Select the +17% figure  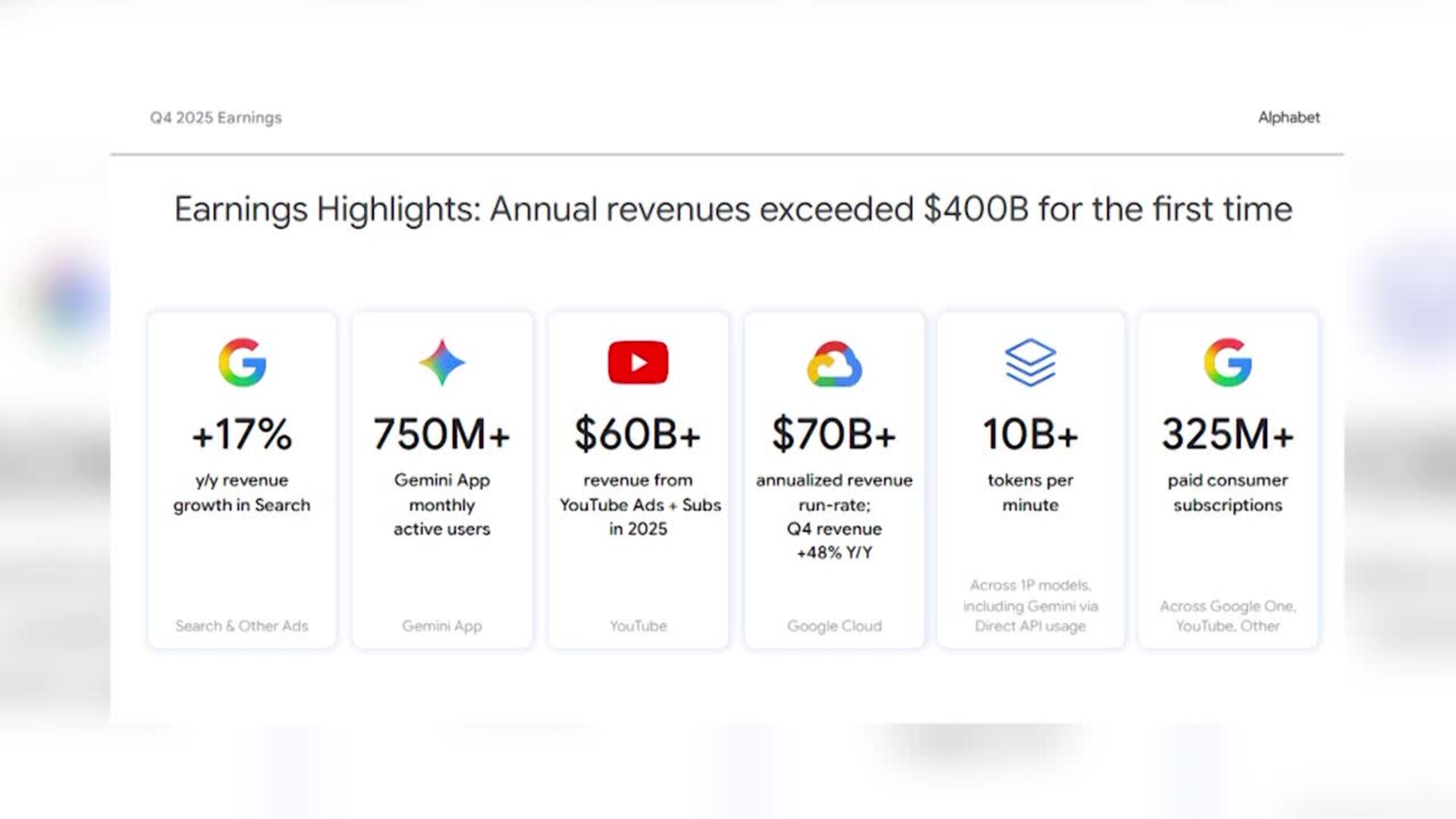[242, 435]
